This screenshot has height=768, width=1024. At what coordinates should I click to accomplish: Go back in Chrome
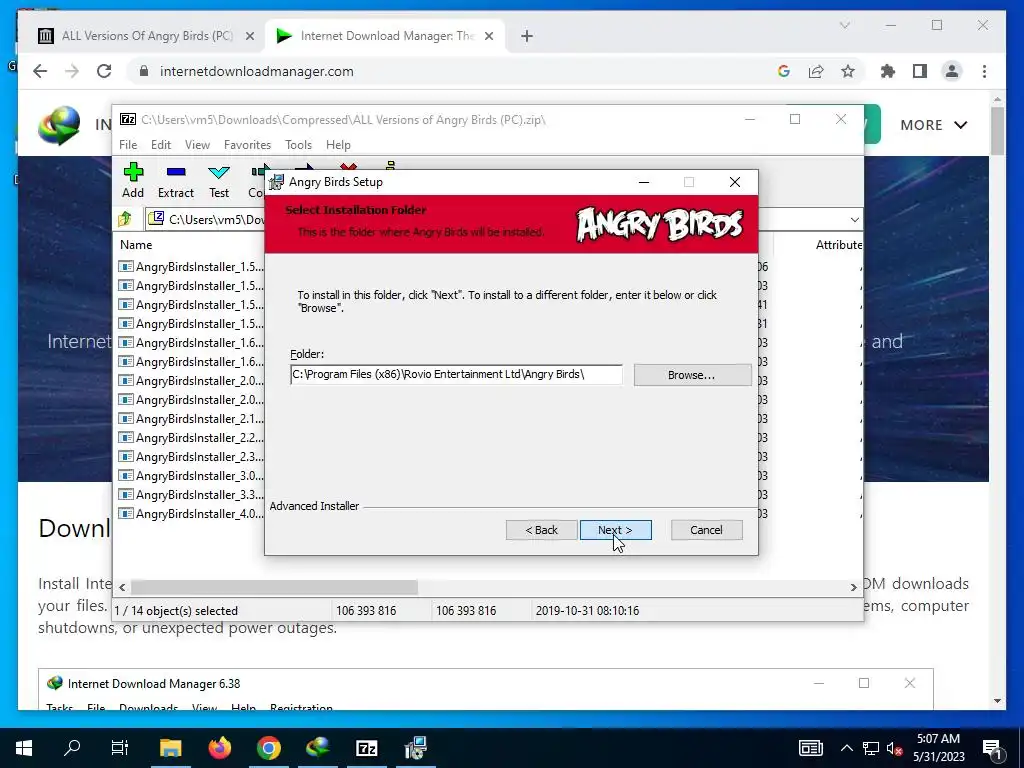pos(40,71)
